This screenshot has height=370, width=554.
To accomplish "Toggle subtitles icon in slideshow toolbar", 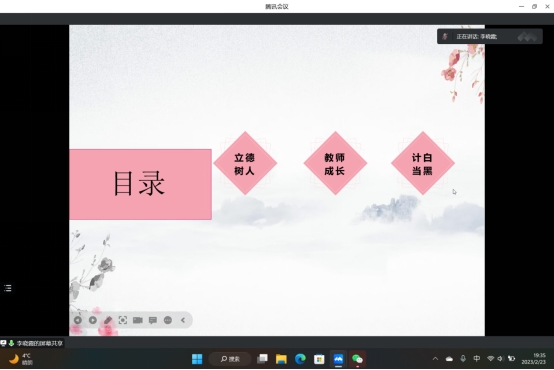I will 153,320.
